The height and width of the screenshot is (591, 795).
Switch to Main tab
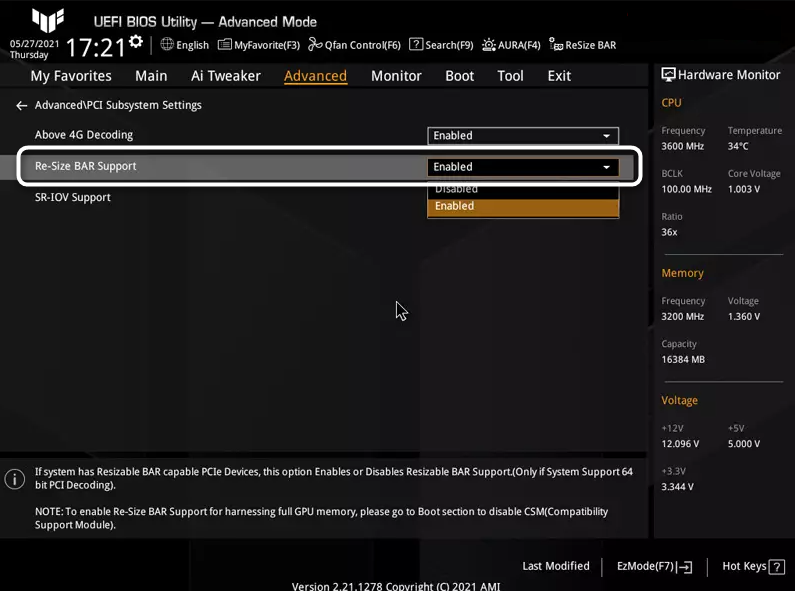pyautogui.click(x=151, y=76)
